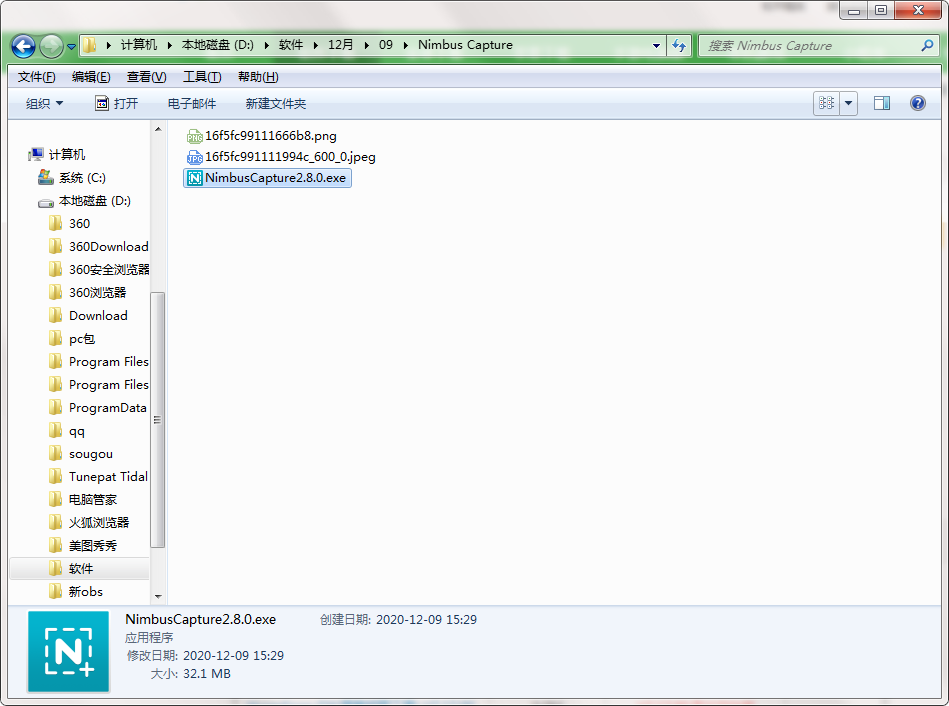Open the 查看(V) menu
The width and height of the screenshot is (949, 706).
pyautogui.click(x=146, y=77)
